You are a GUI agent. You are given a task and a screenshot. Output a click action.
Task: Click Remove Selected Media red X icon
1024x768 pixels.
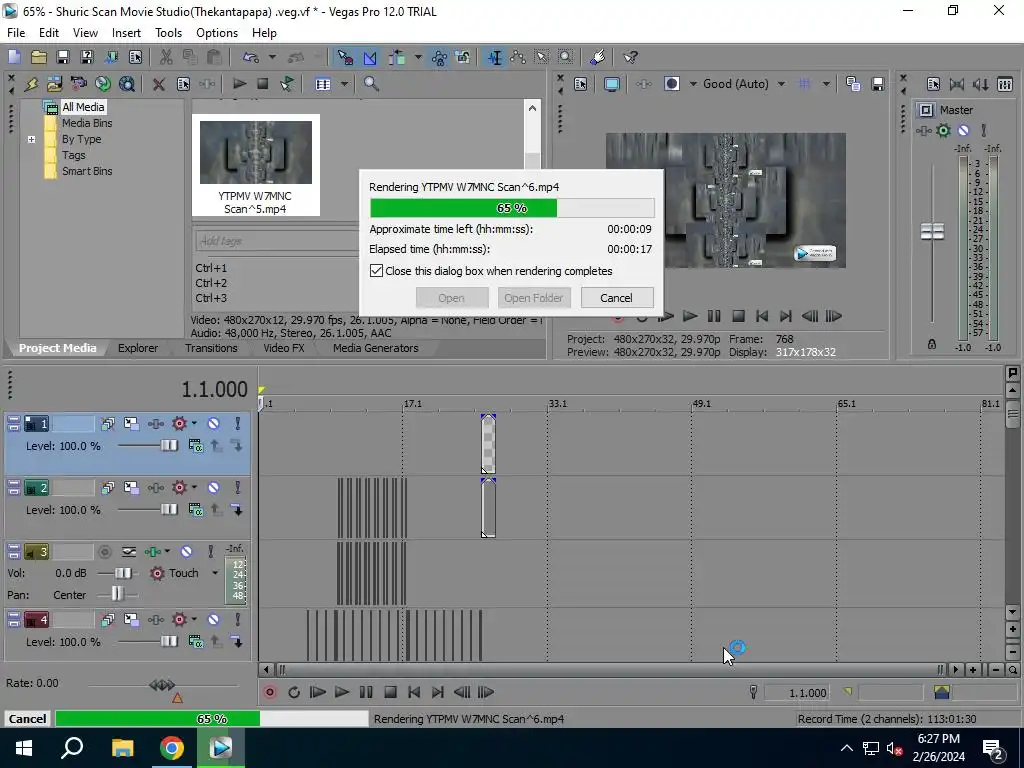pos(158,84)
